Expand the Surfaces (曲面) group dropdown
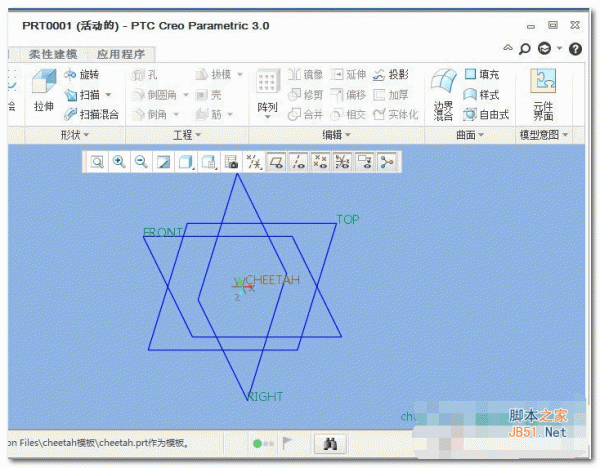 tap(470, 135)
